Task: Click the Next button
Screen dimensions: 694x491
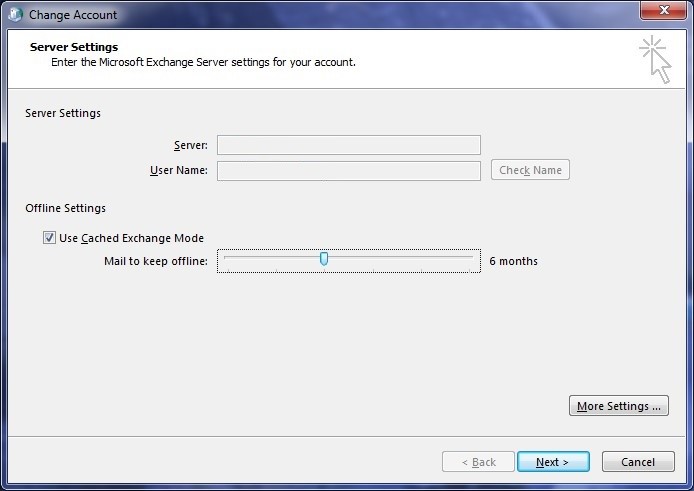Action: [x=553, y=462]
